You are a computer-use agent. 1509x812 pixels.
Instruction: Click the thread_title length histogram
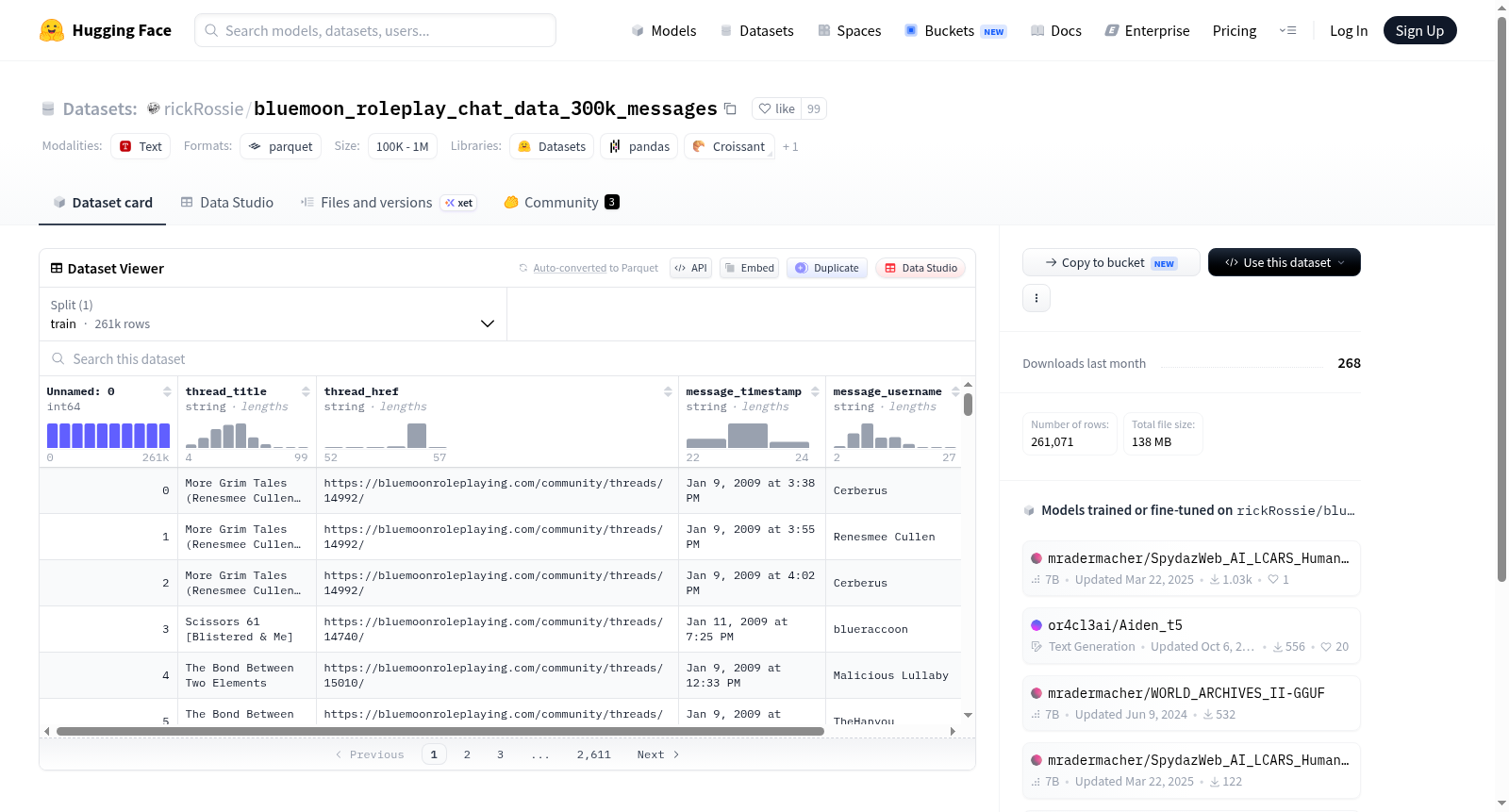pyautogui.click(x=247, y=435)
